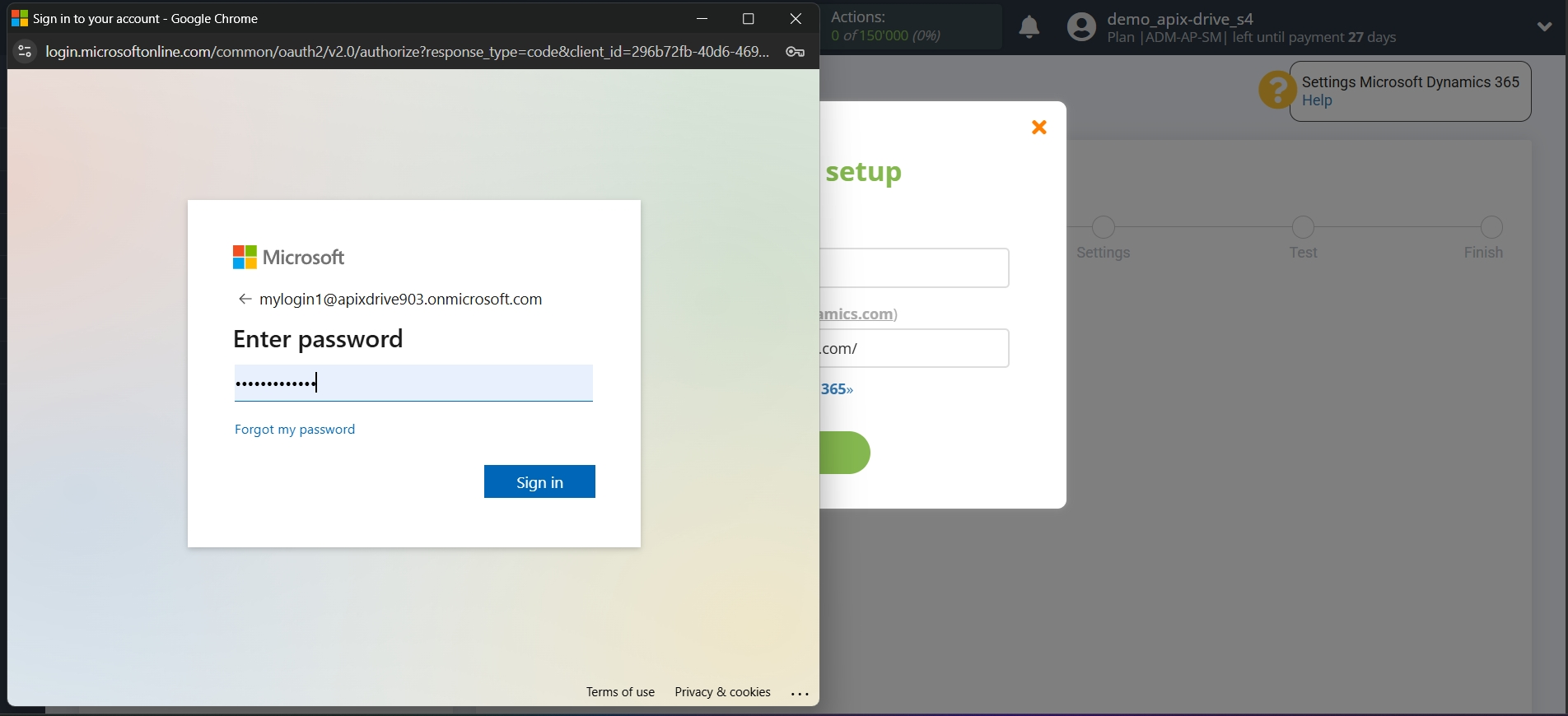The image size is (1568, 716).
Task: Minimize the Chrome sign-in window
Action: point(702,18)
